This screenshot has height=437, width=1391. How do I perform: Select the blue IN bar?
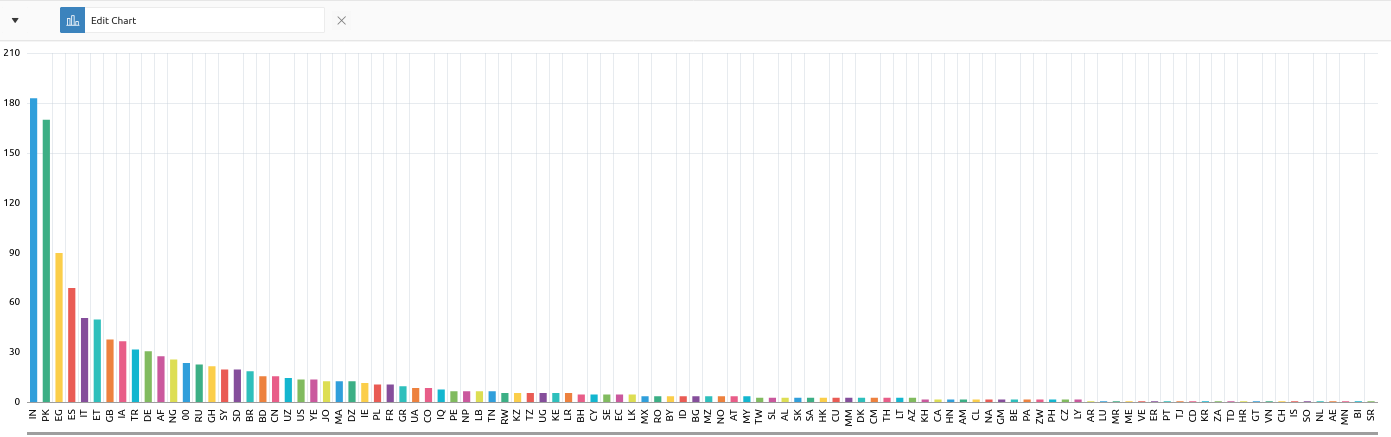[x=33, y=250]
